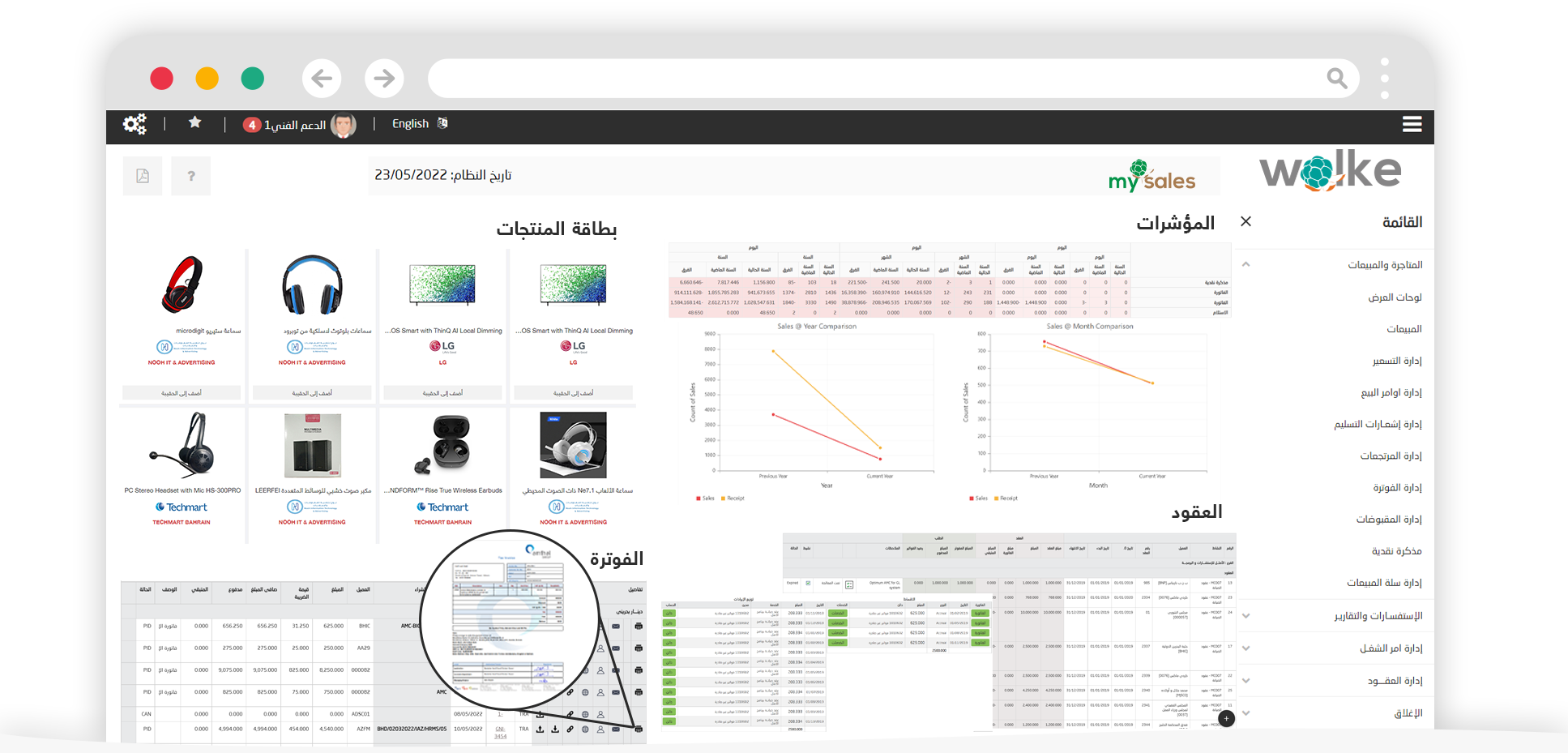Close the القائمة side menu panel
Viewport: 1568px width, 753px height.
[1245, 221]
